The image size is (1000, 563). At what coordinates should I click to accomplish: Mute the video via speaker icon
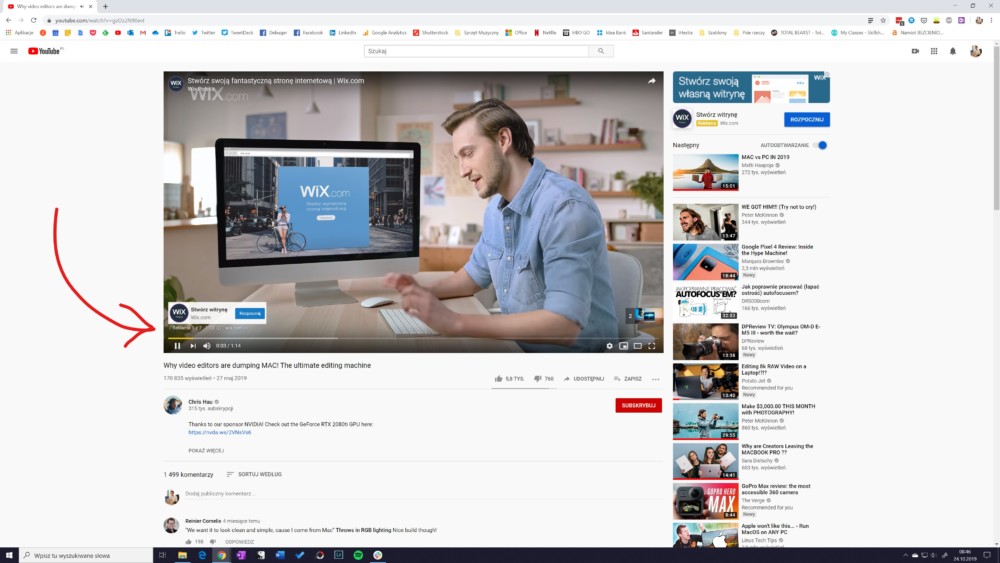pos(207,346)
